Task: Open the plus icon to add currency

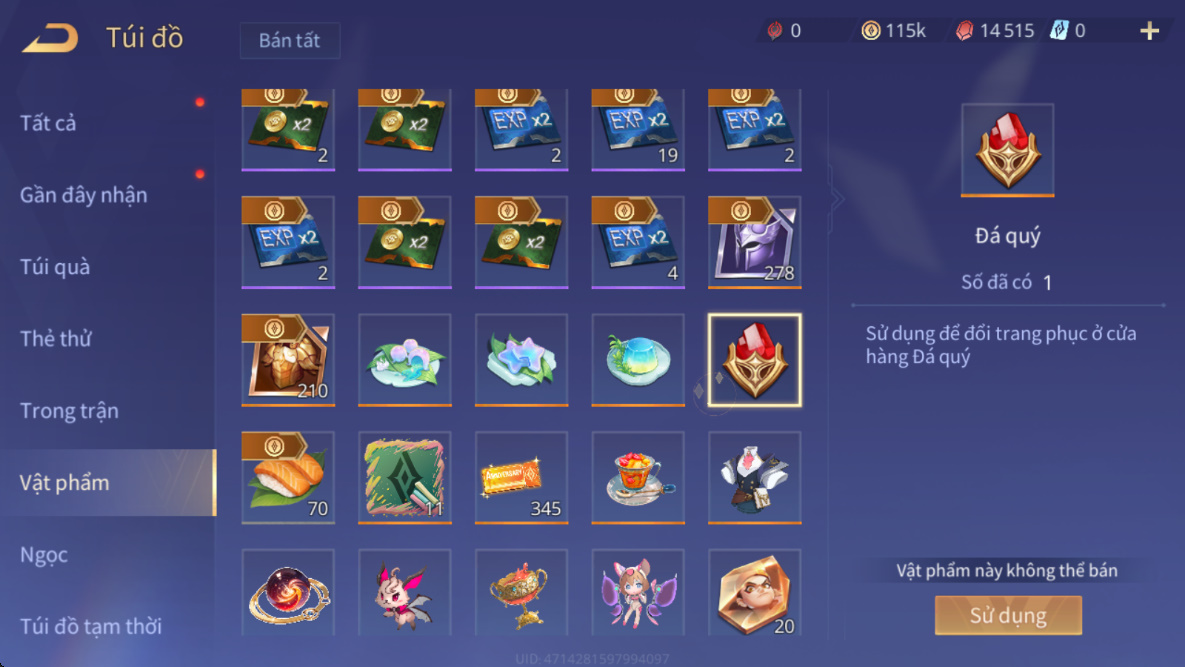Action: (x=1149, y=30)
